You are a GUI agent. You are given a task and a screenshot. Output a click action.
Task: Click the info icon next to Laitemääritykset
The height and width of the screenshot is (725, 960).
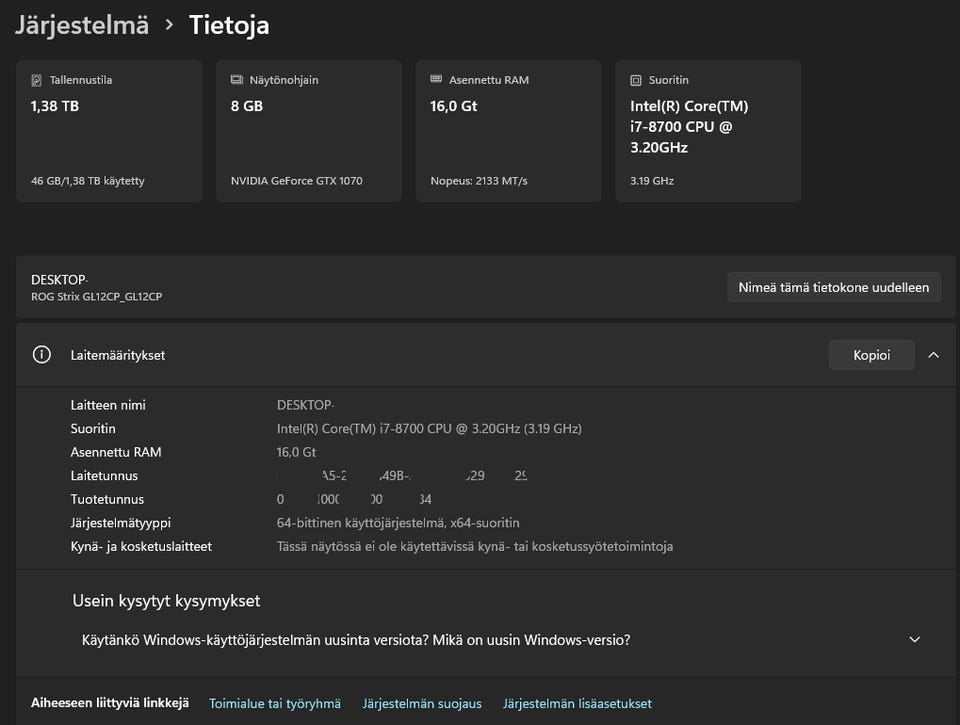click(42, 355)
